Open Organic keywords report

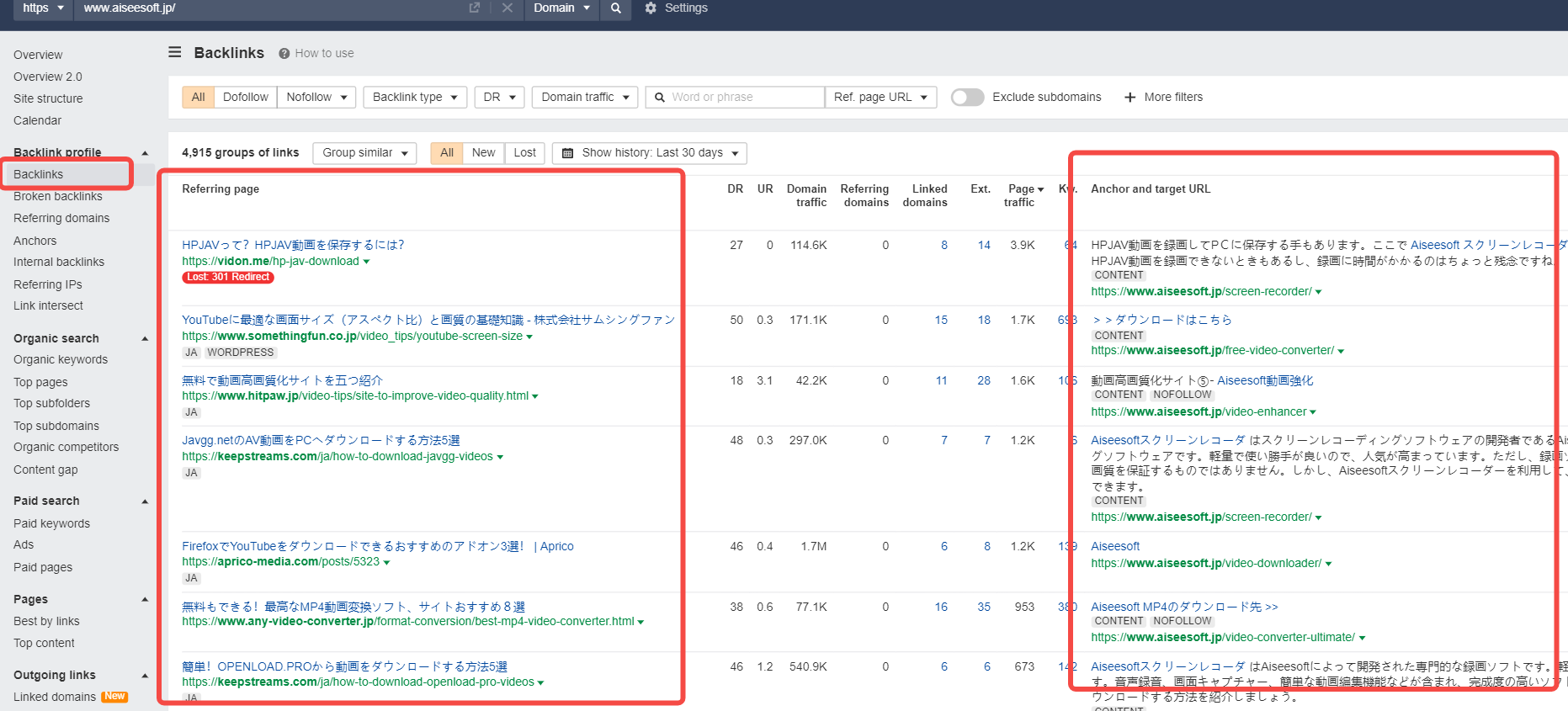click(61, 359)
